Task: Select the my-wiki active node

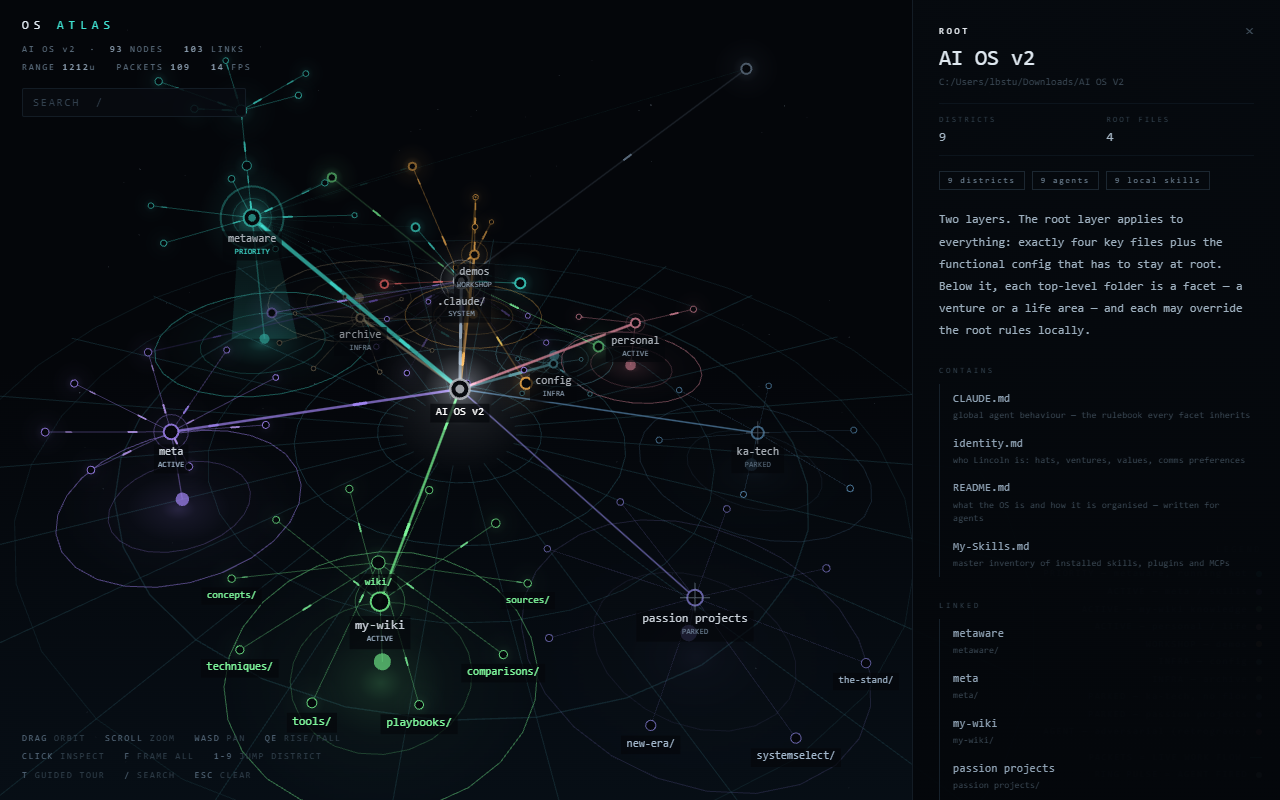Action: click(x=380, y=602)
